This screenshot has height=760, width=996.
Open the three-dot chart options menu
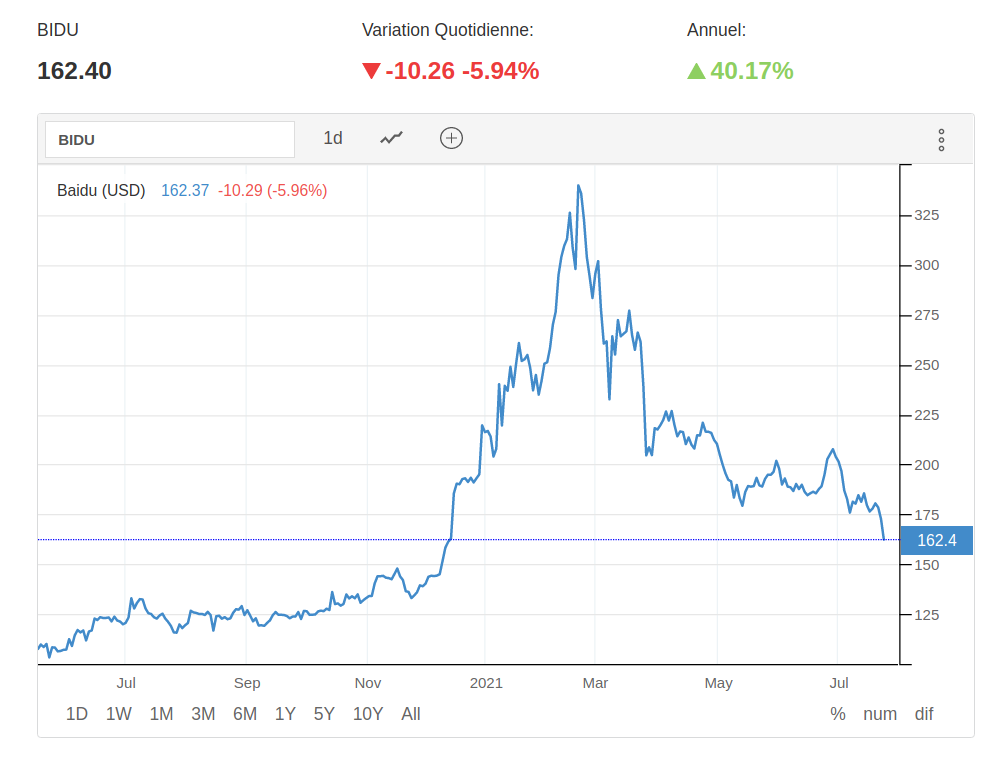(941, 140)
